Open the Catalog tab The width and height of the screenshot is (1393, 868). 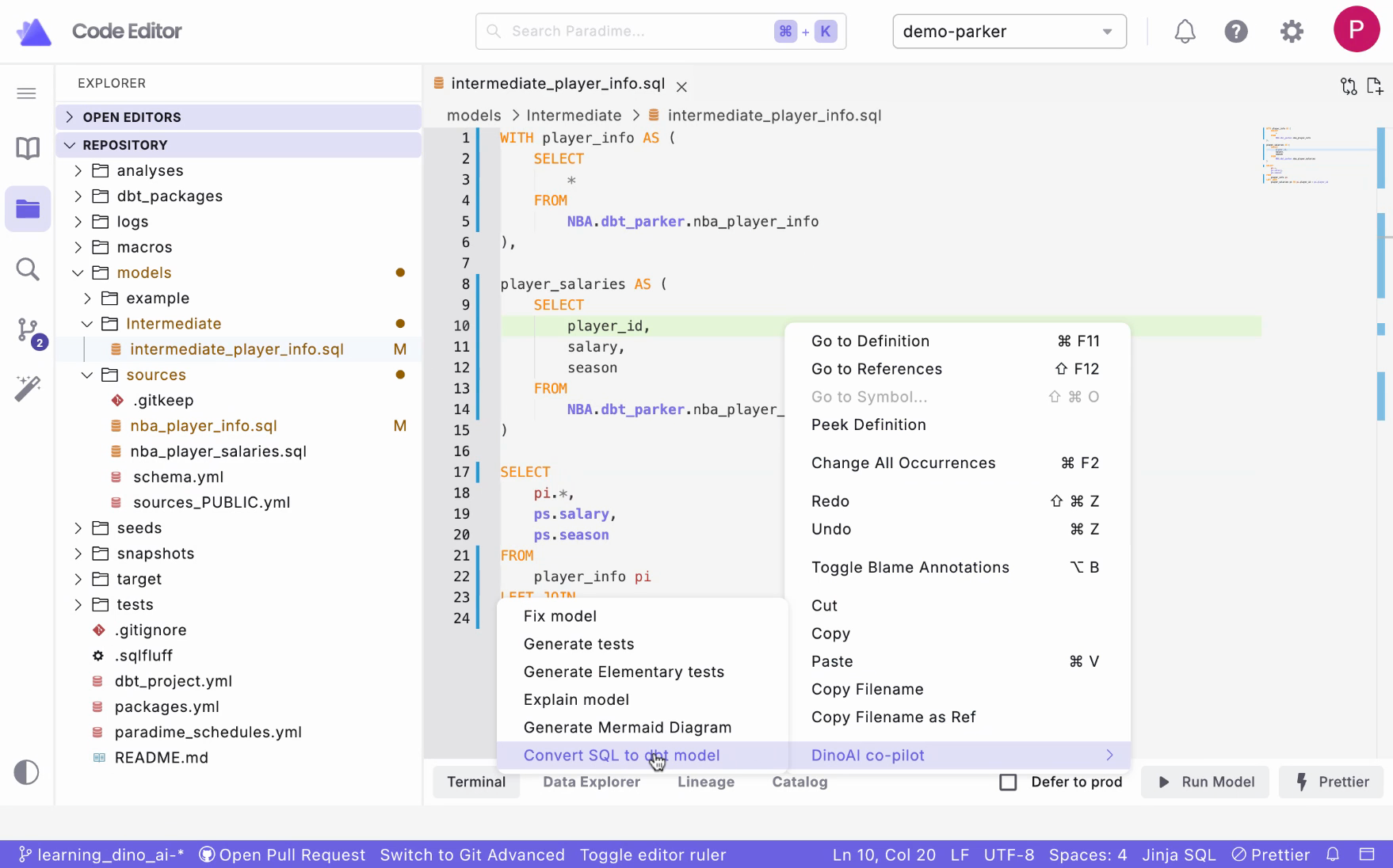point(800,782)
